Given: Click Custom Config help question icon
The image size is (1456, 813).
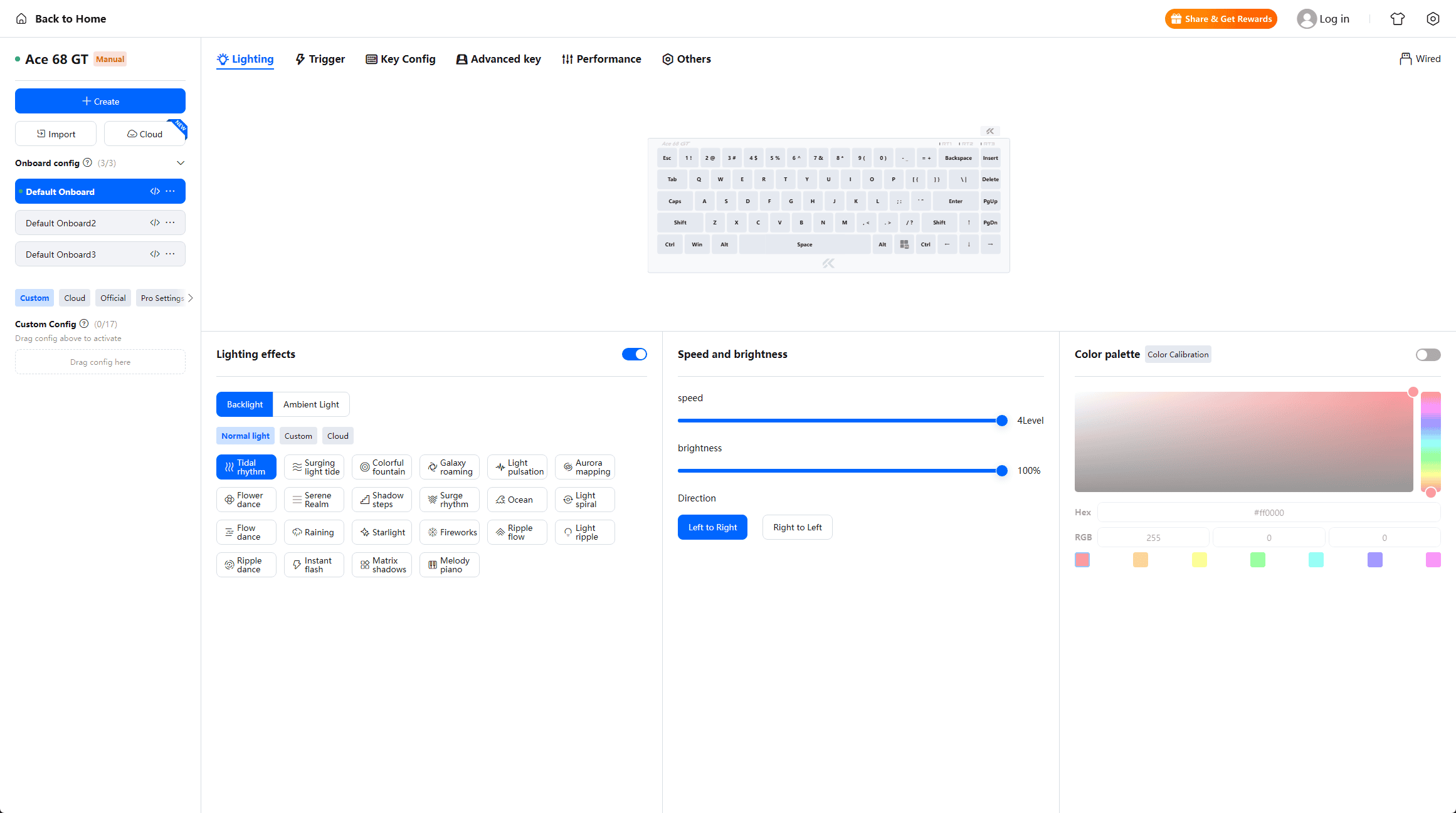Looking at the screenshot, I should coord(84,323).
